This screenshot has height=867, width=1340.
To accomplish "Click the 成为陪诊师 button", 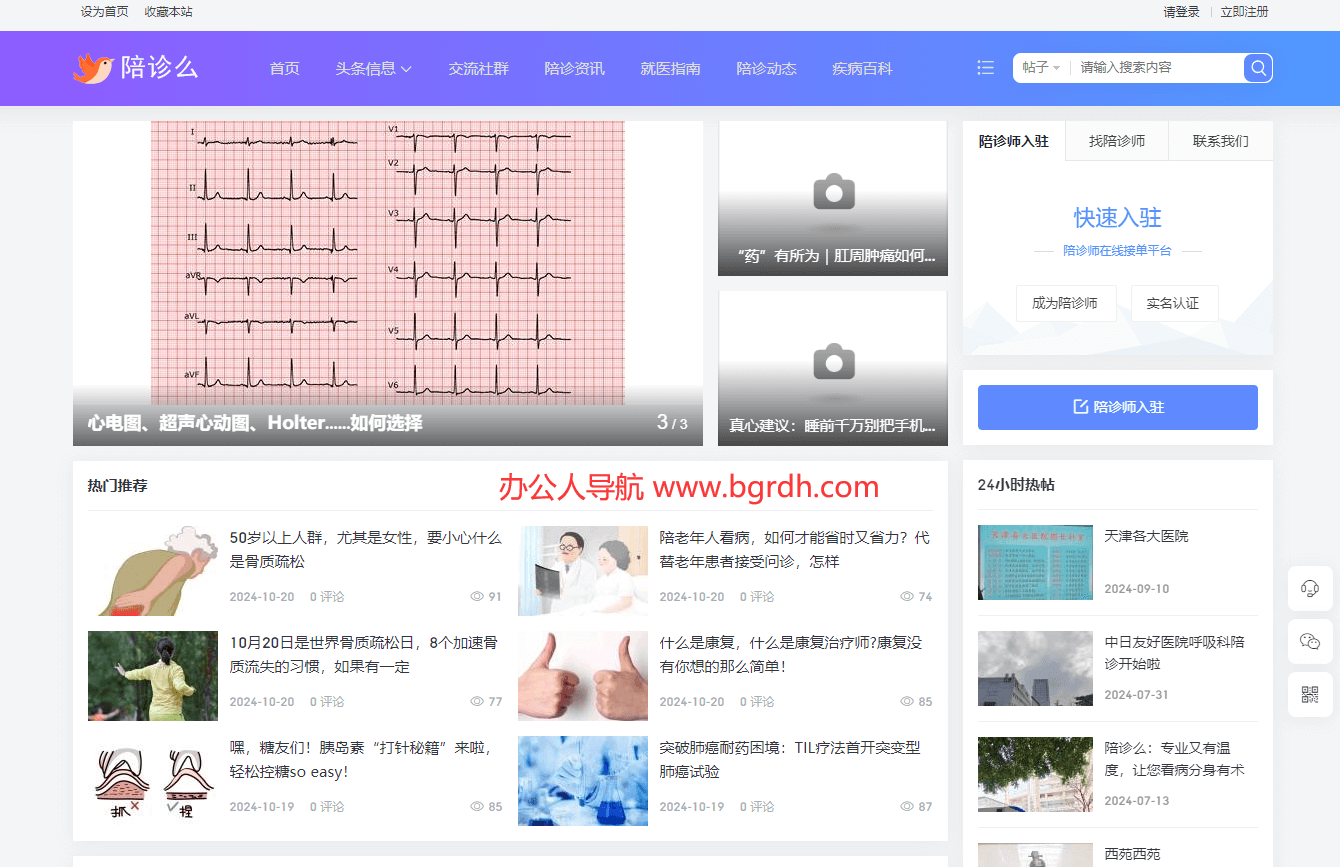I will [1066, 303].
